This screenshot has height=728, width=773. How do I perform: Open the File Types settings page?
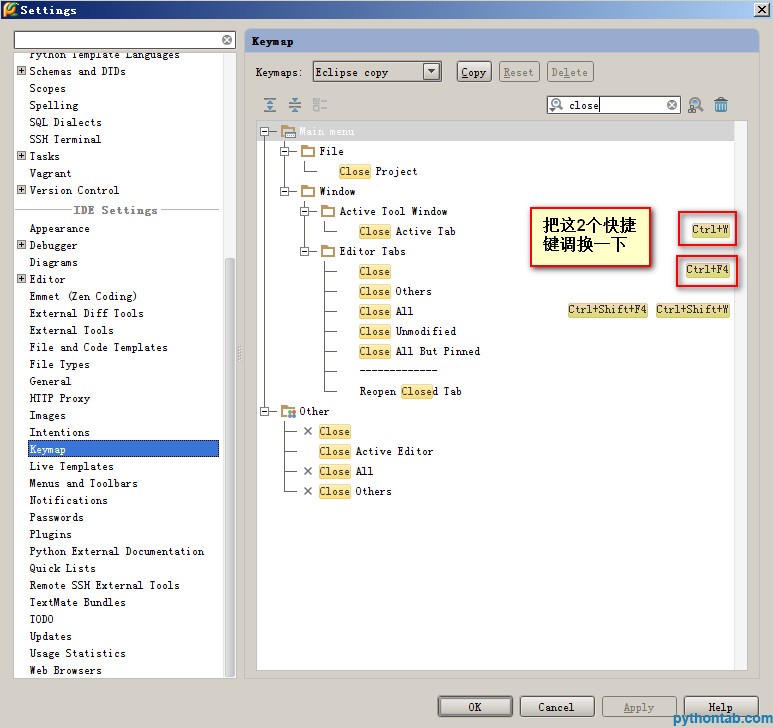60,364
